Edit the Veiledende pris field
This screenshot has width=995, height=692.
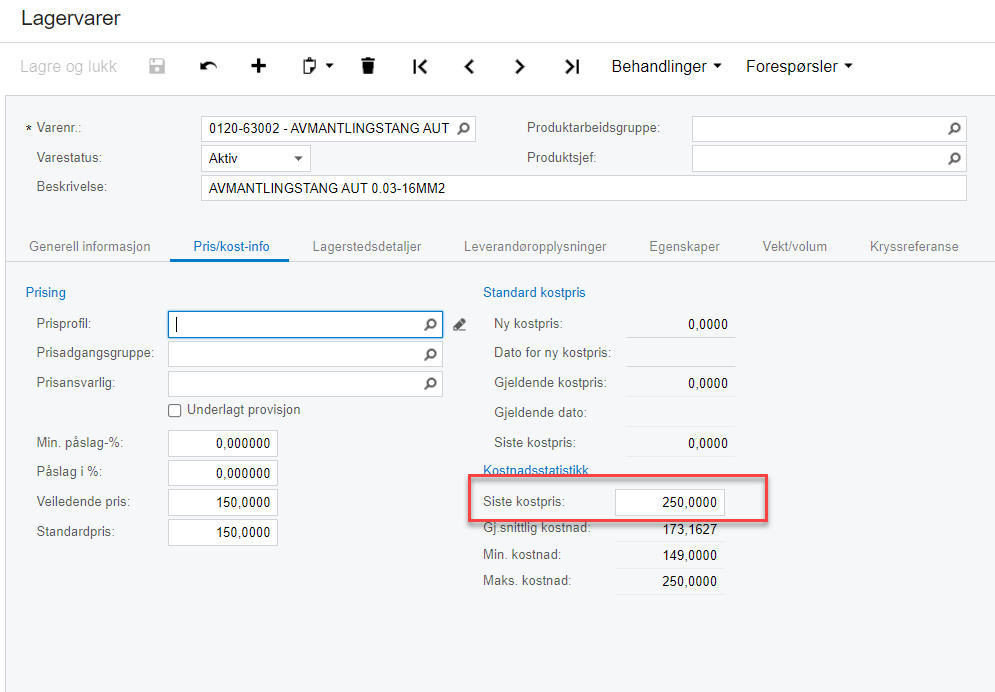223,502
